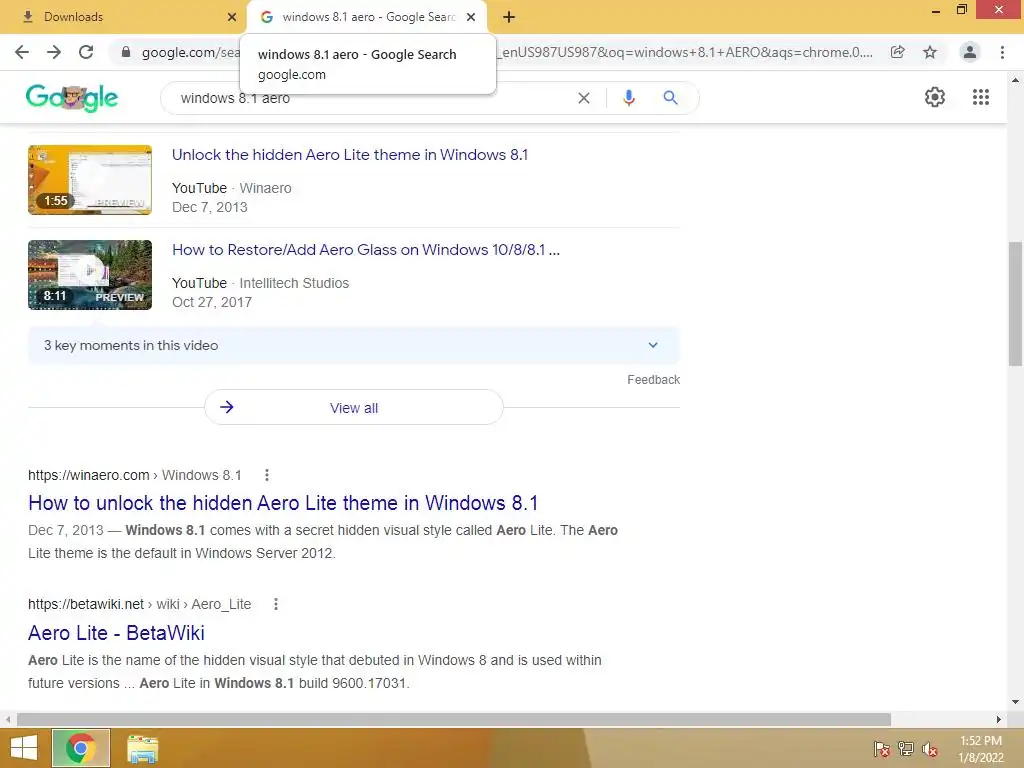Share this page via address bar icon
This screenshot has width=1024, height=768.
[x=898, y=52]
